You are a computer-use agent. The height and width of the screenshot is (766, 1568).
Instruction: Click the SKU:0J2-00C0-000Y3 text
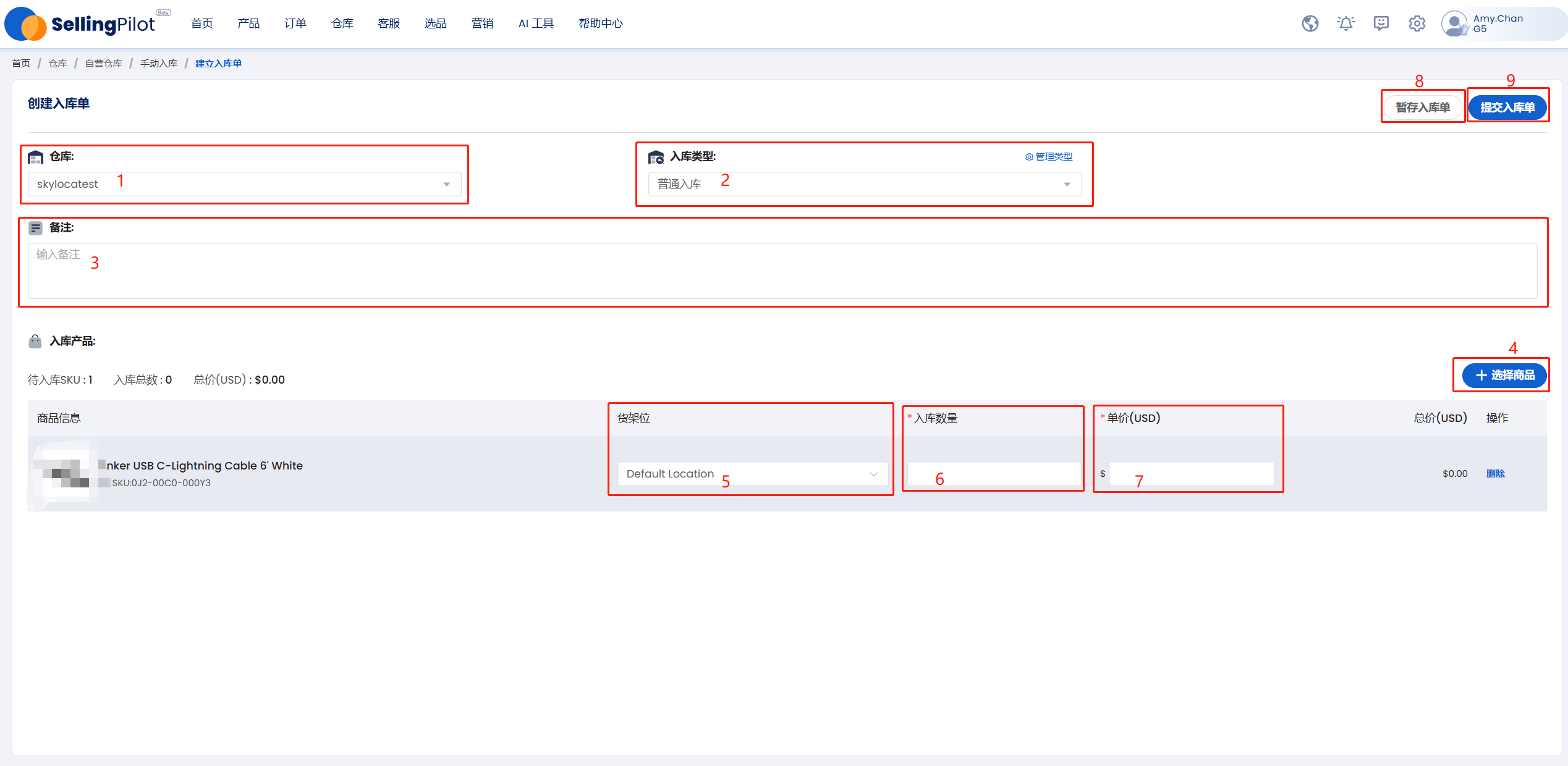point(161,483)
